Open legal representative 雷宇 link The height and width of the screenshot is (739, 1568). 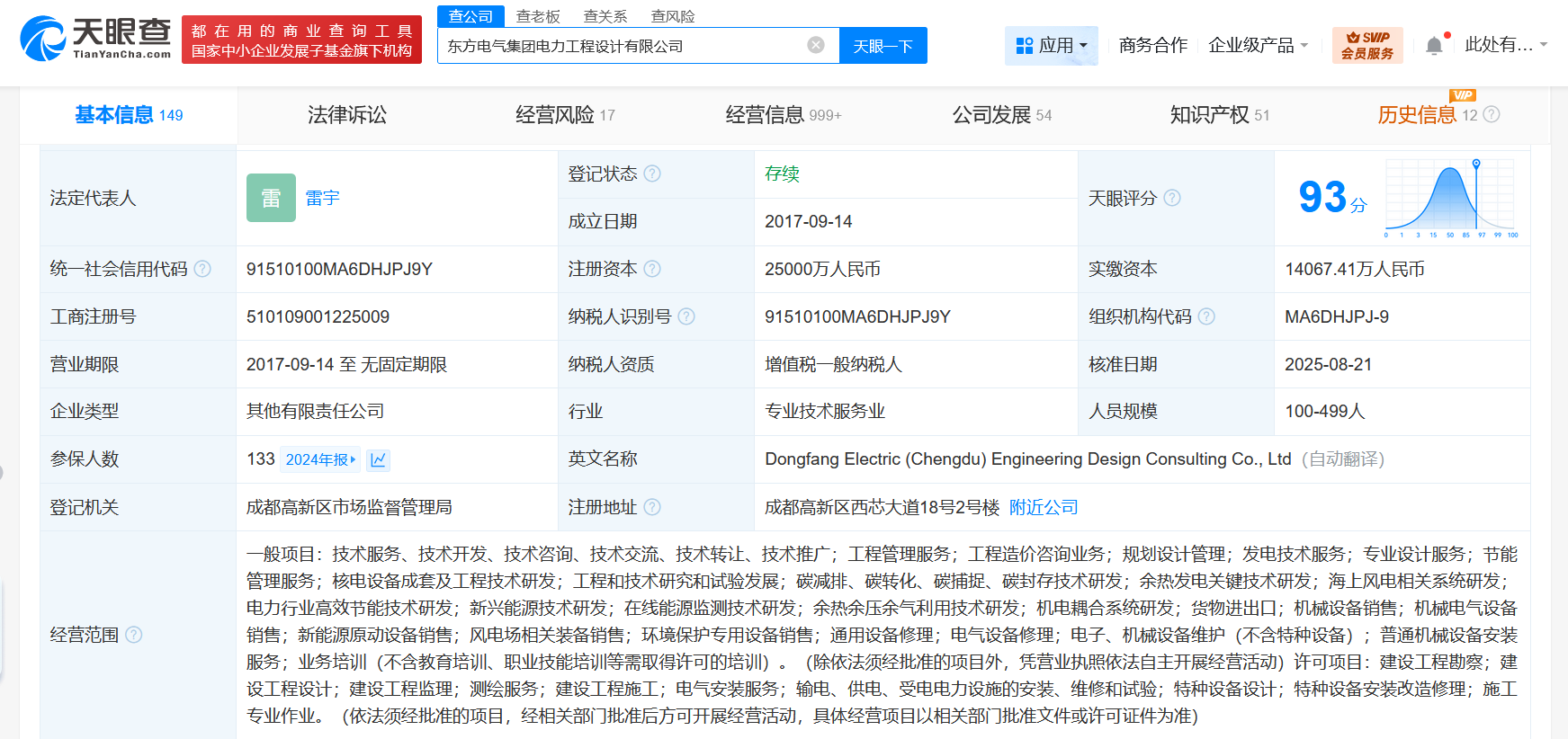click(x=322, y=198)
